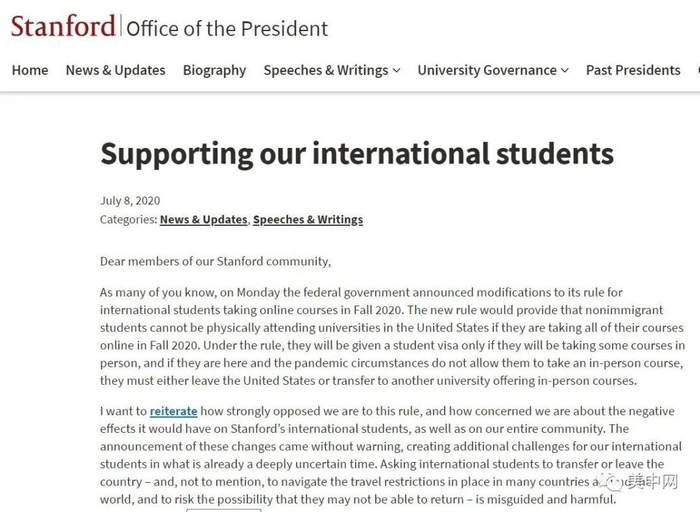The height and width of the screenshot is (512, 700).
Task: Expand the Speeches & Writings chevron arrow
Action: [x=397, y=71]
